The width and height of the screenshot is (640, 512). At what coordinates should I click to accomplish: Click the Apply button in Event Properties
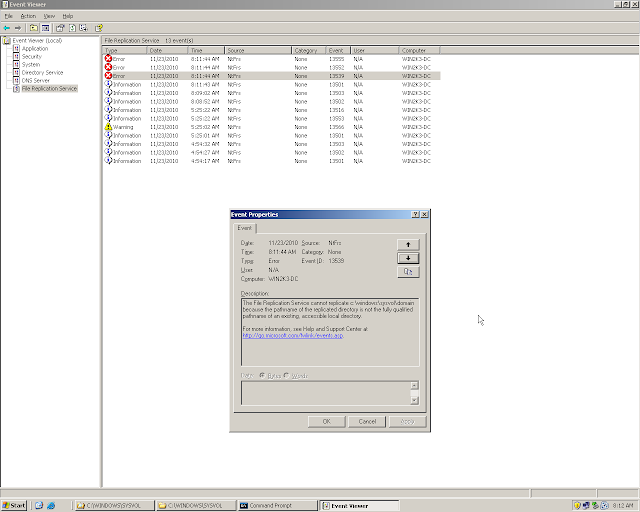click(x=407, y=422)
